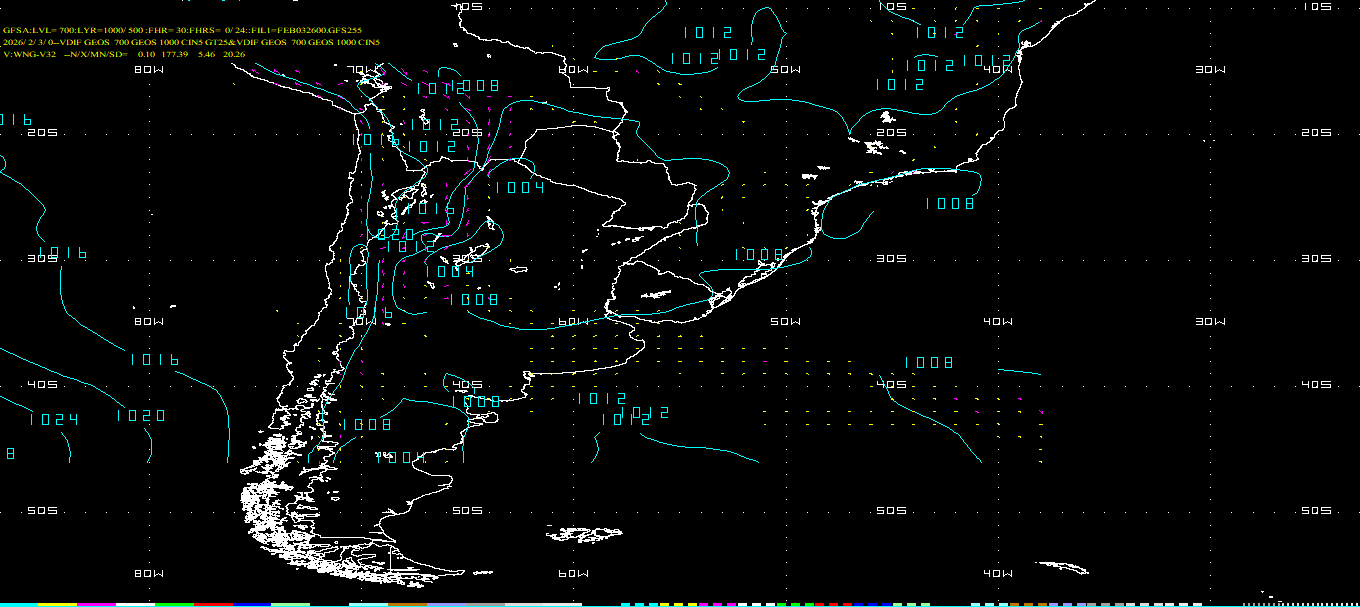The height and width of the screenshot is (607, 1360).
Task: Click the 10S latitude label at top-right corner
Action: [x=1317, y=7]
